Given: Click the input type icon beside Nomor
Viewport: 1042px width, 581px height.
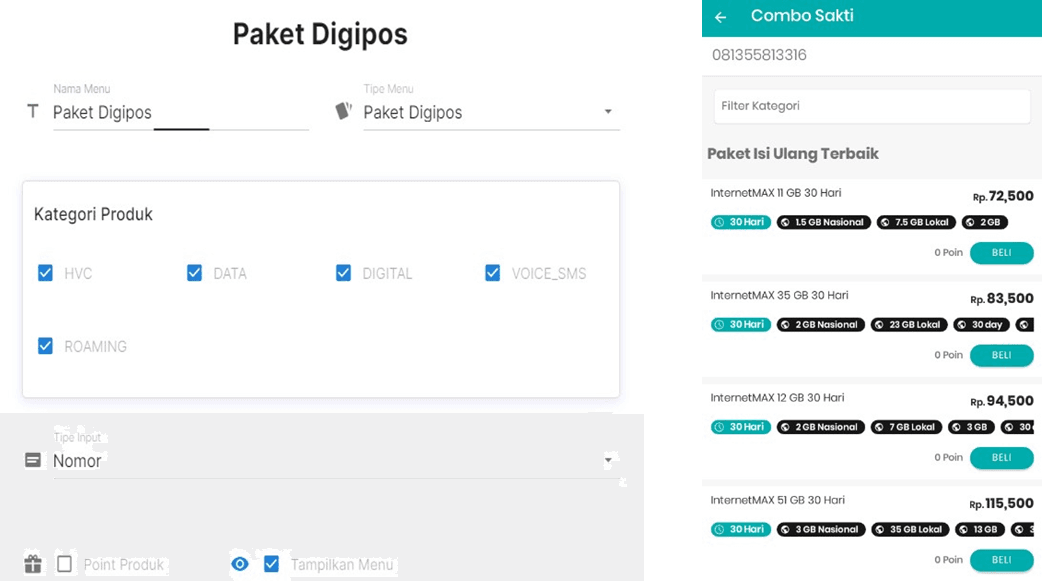Looking at the screenshot, I should point(33,460).
